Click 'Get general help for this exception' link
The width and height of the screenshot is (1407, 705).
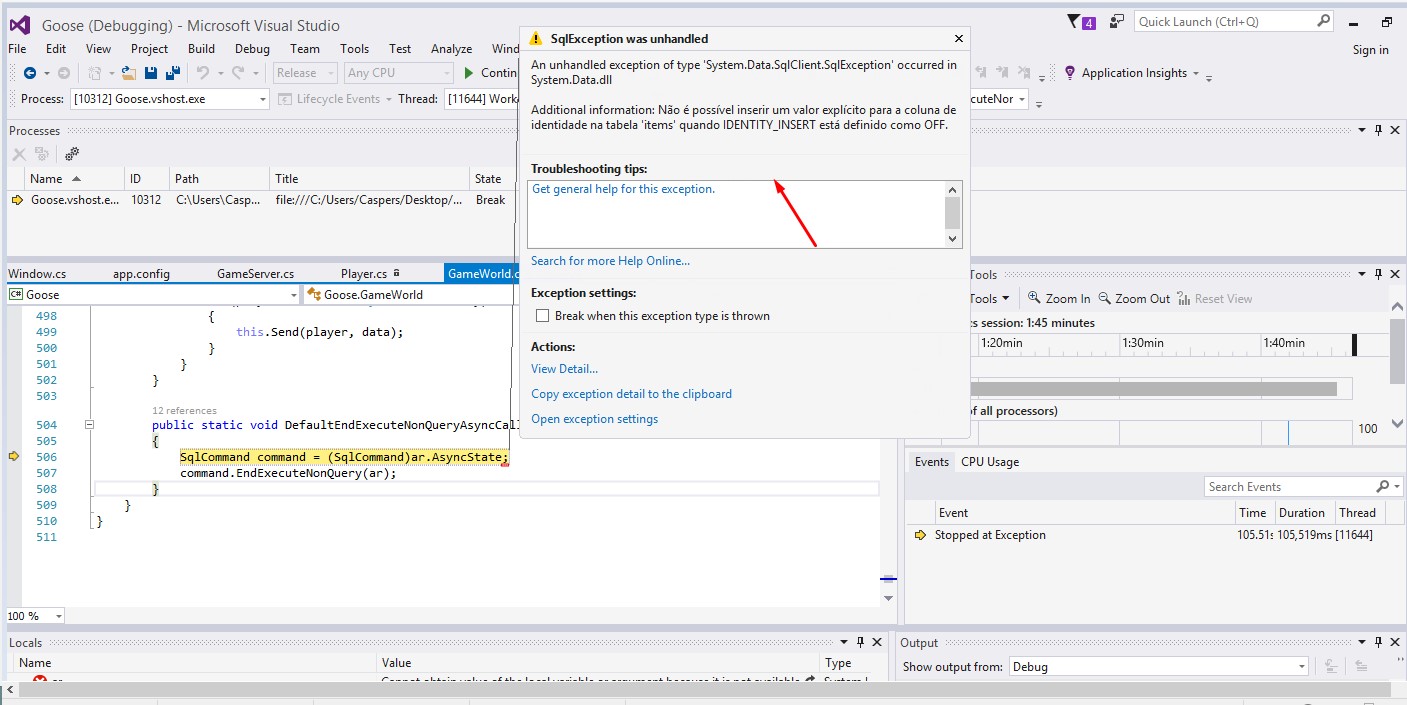point(623,189)
